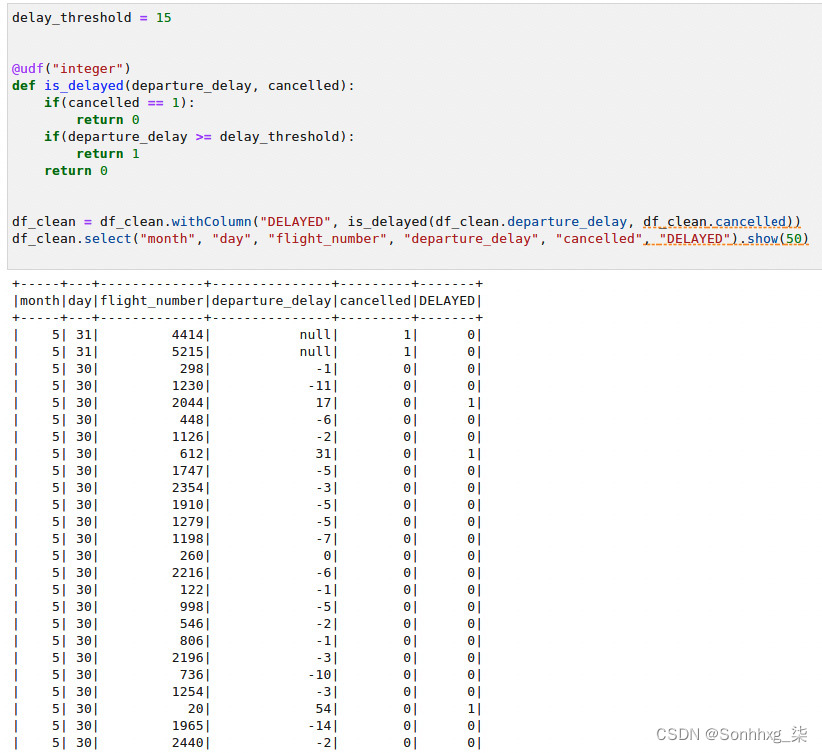Click the cancelled value 1 in flight 4414 row
The height and width of the screenshot is (753, 822).
pyautogui.click(x=407, y=335)
